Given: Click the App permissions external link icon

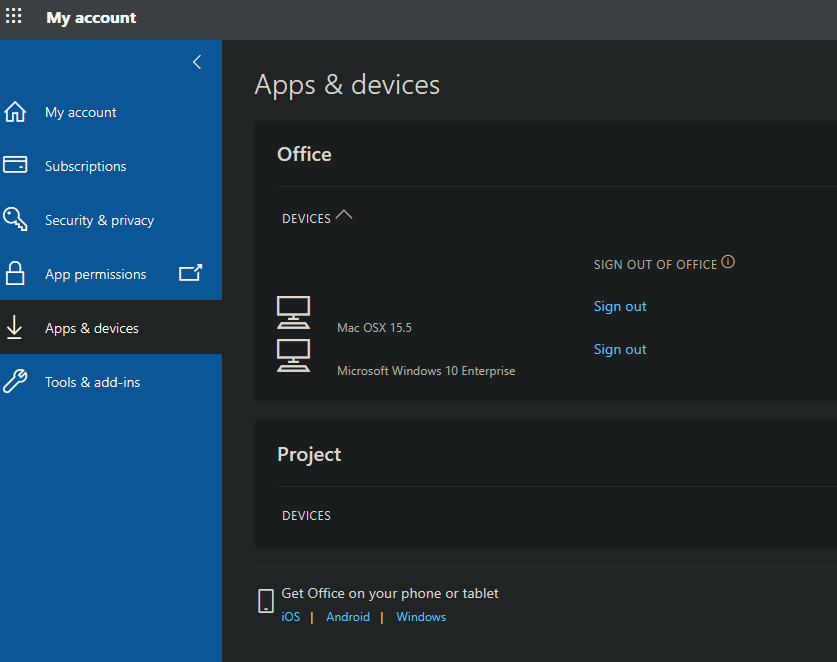Looking at the screenshot, I should click(190, 272).
